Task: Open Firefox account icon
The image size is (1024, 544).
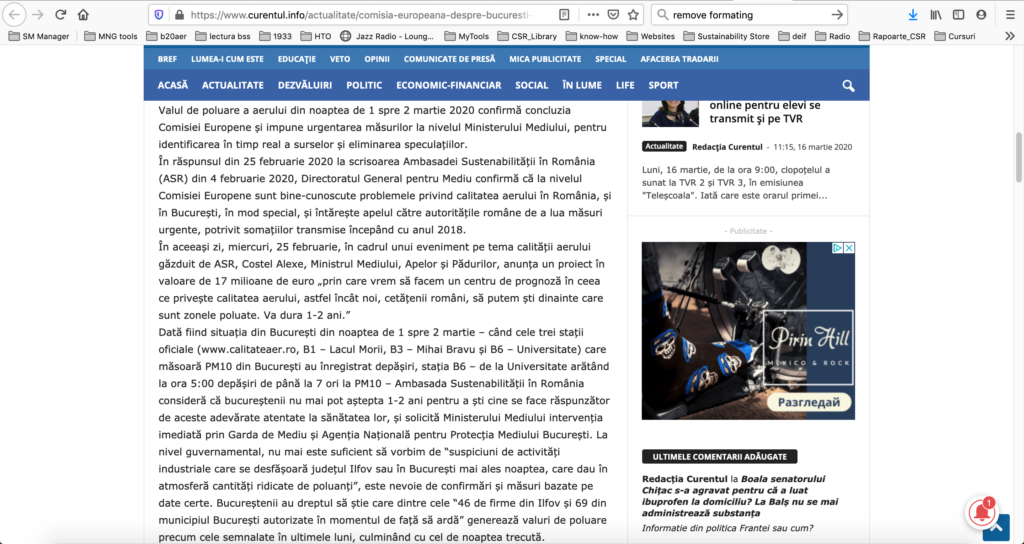Action: click(981, 14)
